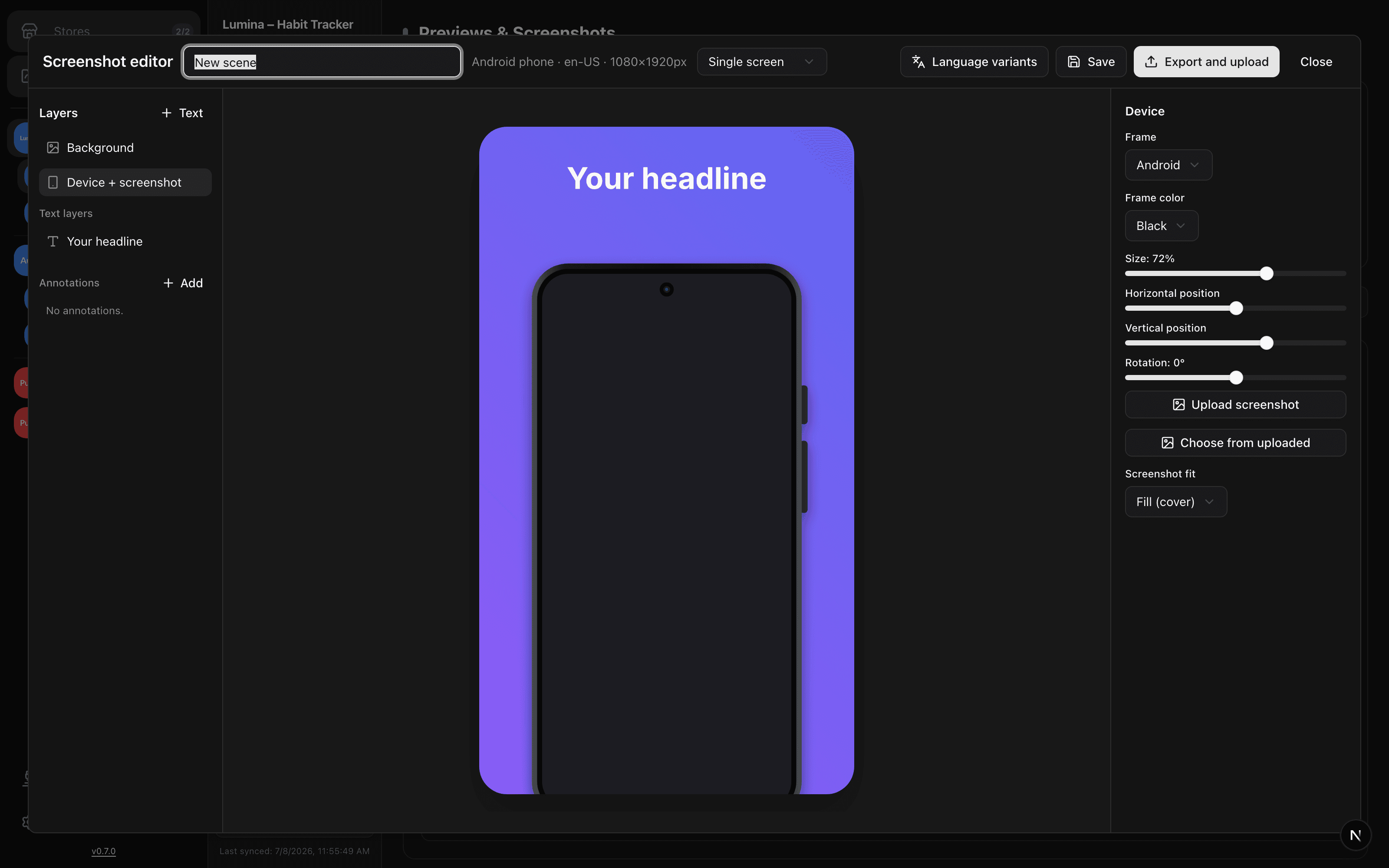This screenshot has width=1389, height=868.
Task: Click the Last synced timestamp text
Action: coord(294,851)
